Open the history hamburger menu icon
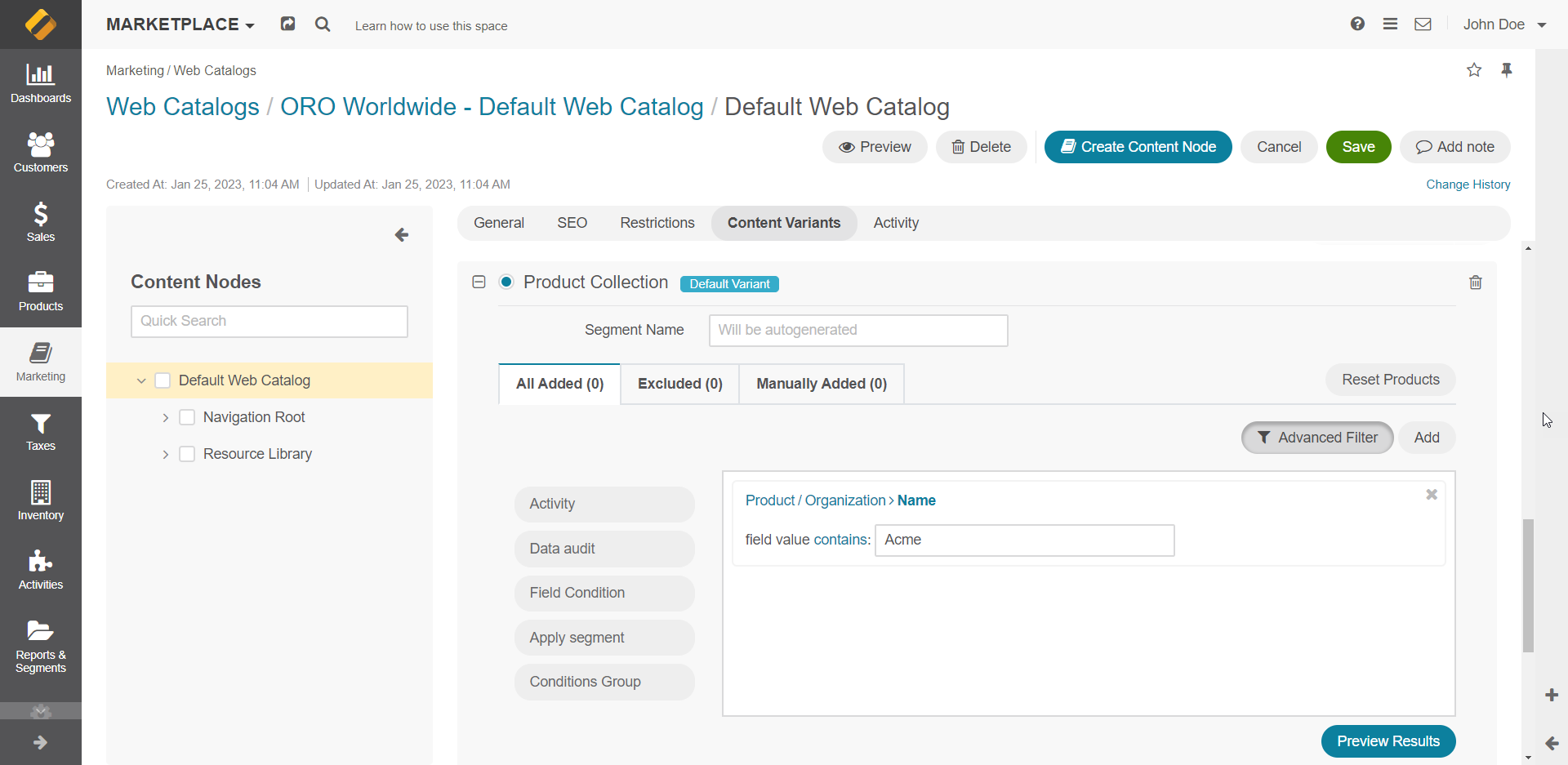The width and height of the screenshot is (1568, 765). tap(1390, 24)
